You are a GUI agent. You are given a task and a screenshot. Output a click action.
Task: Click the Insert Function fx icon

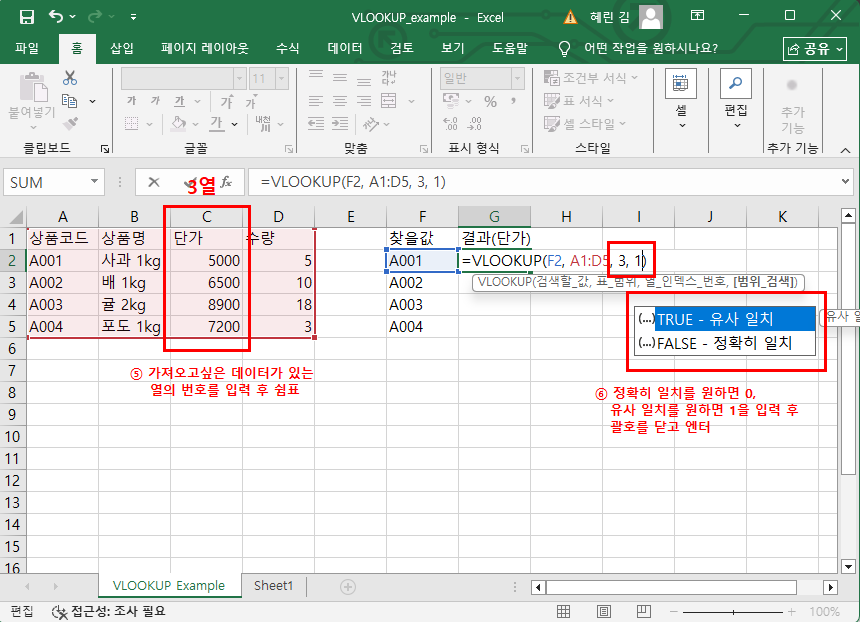coord(227,182)
